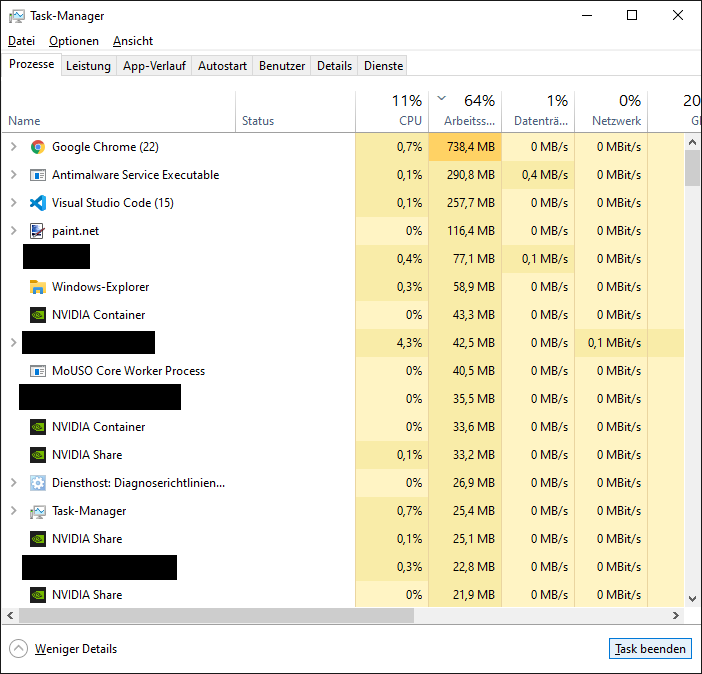Sort by the CPU column header
Image resolution: width=702 pixels, height=674 pixels.
click(x=392, y=112)
